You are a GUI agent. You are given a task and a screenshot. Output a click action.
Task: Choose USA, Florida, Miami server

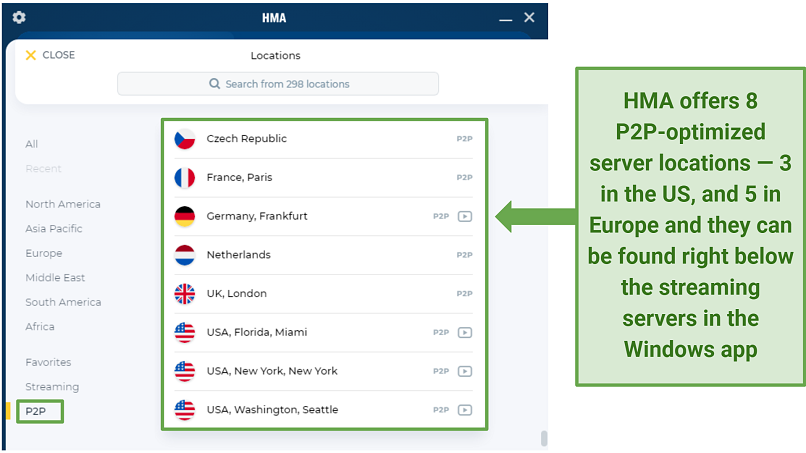[x=323, y=332]
